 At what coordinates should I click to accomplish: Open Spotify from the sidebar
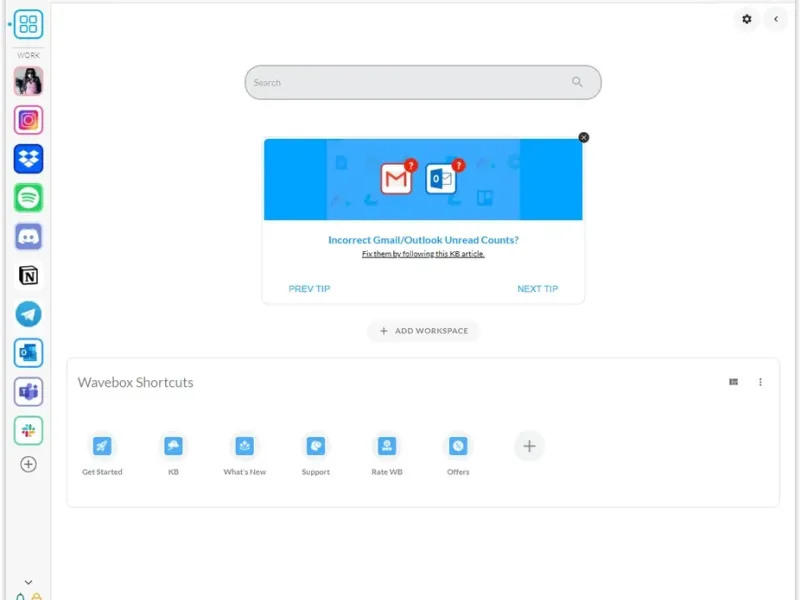[x=28, y=197]
